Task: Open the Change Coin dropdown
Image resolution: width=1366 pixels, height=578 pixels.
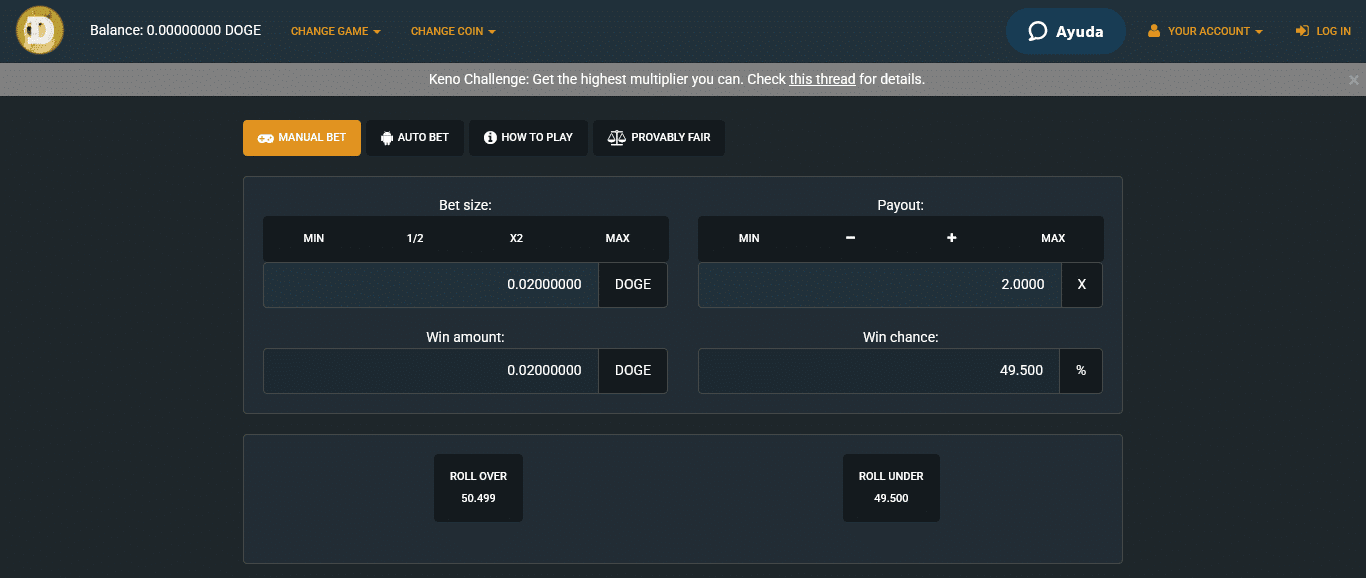Action: (x=452, y=31)
